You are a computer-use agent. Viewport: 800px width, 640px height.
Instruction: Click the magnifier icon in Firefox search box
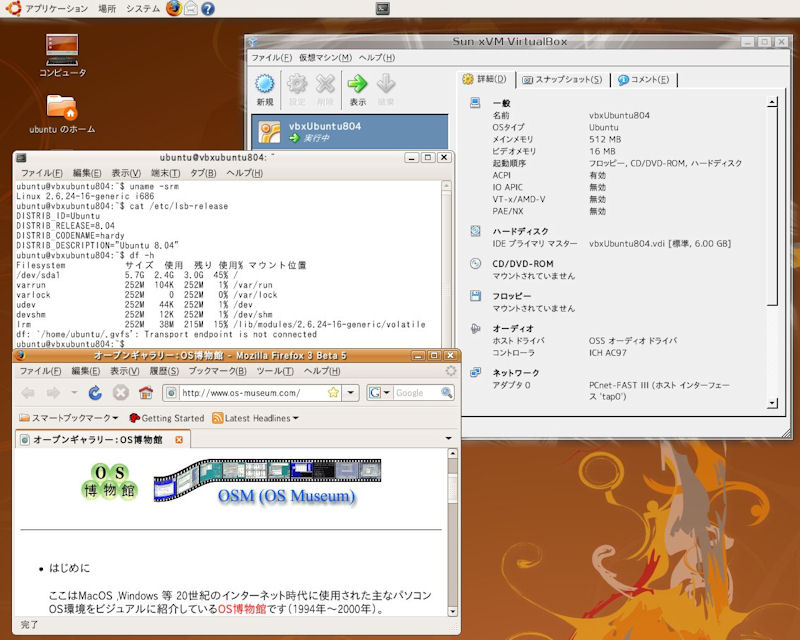click(446, 392)
